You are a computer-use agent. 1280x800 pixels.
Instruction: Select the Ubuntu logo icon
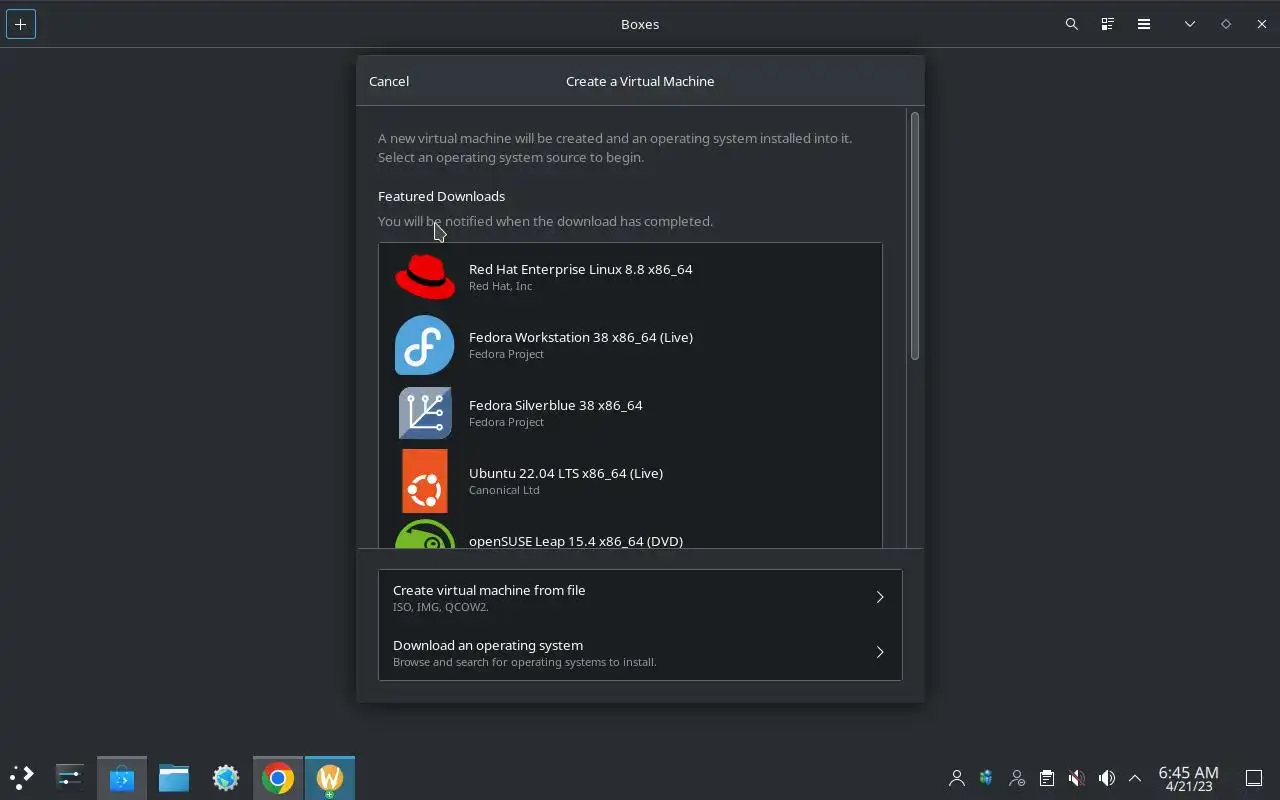425,481
